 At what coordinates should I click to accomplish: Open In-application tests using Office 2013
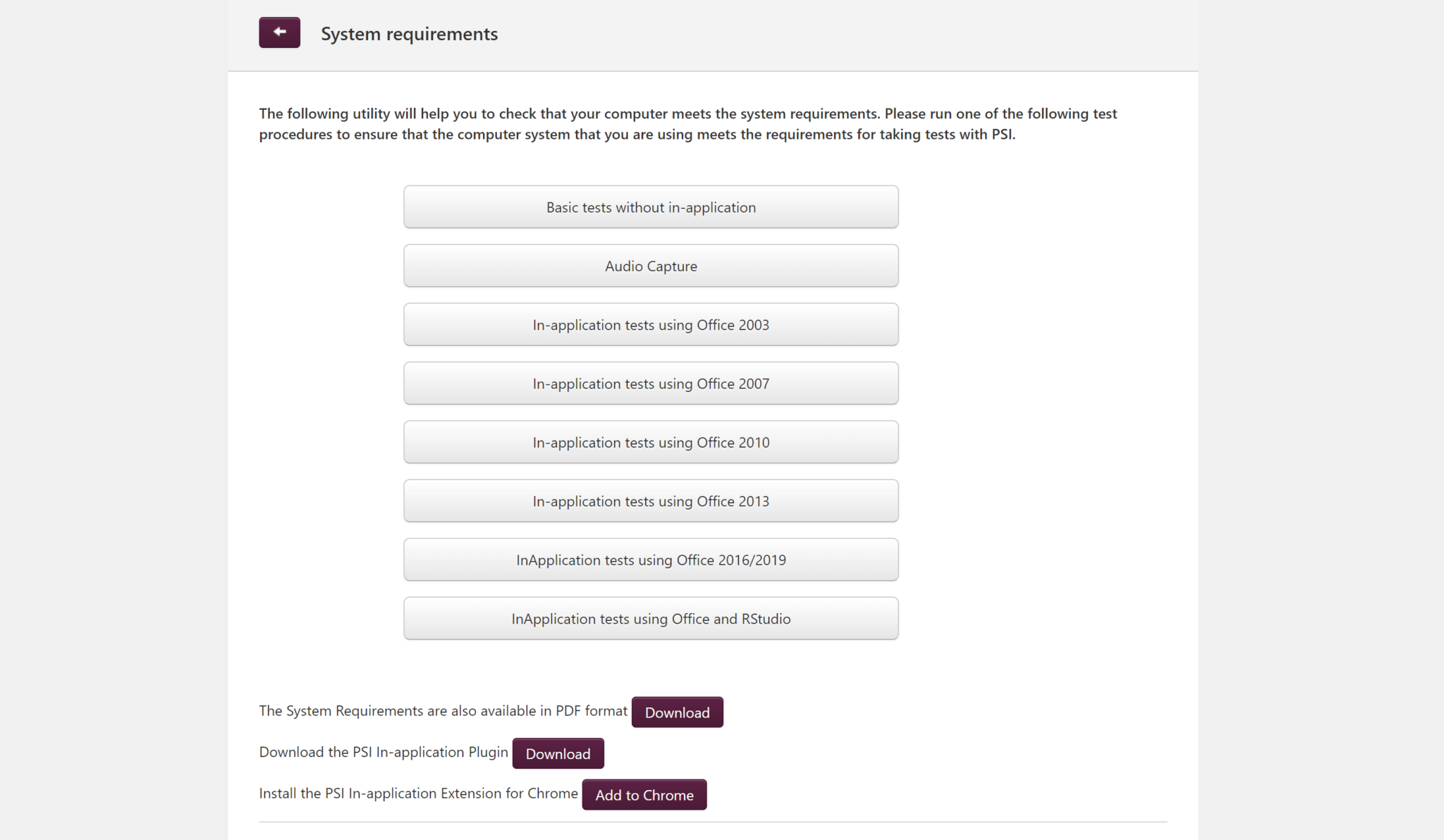[651, 502]
